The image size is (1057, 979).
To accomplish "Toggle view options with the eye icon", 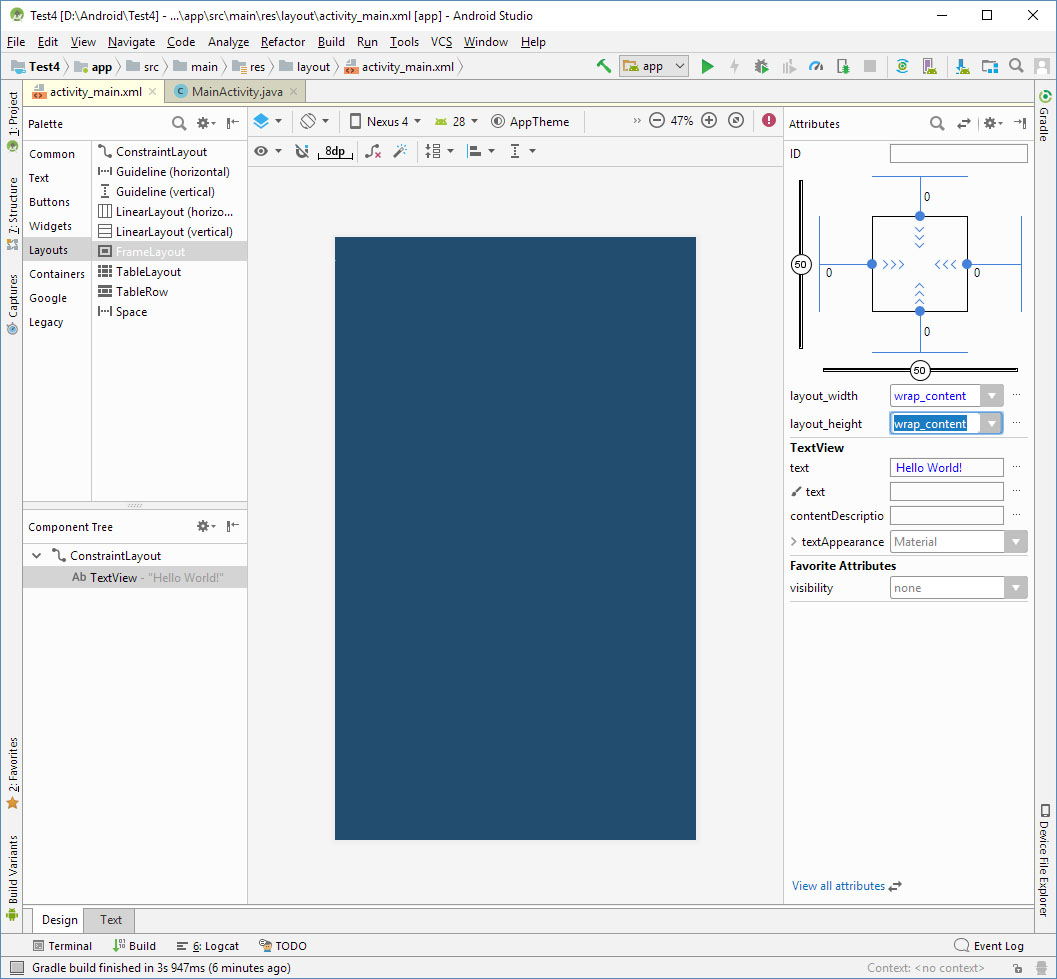I will (x=263, y=151).
